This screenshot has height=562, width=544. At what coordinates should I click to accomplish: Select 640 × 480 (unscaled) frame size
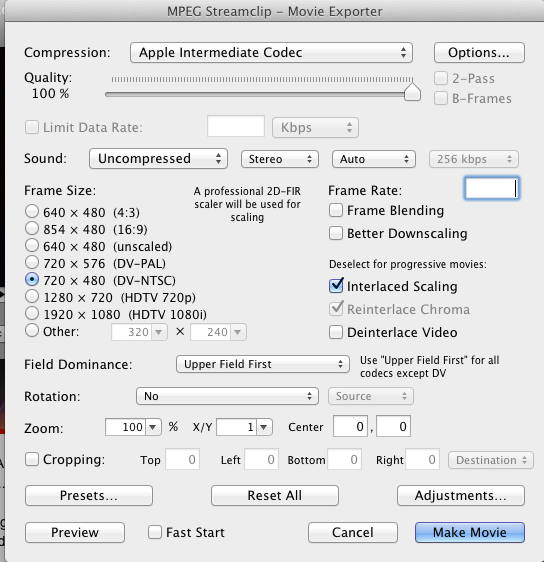pos(32,245)
